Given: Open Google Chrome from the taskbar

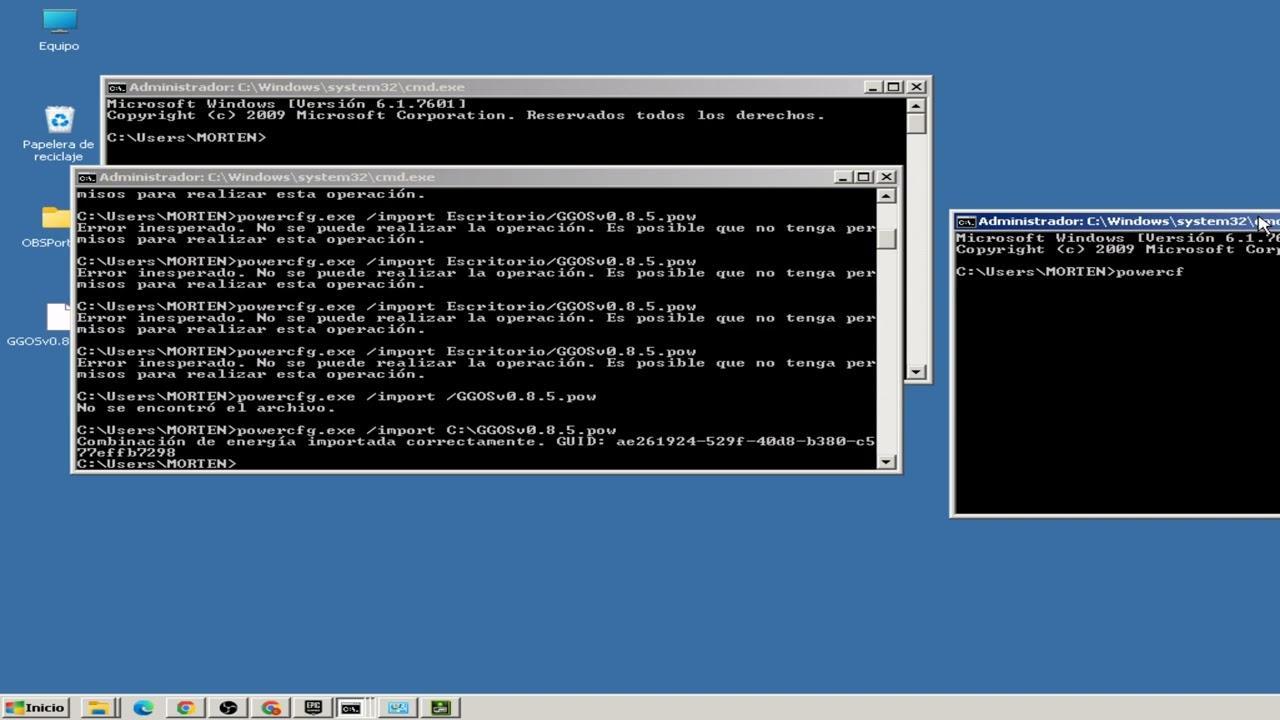Looking at the screenshot, I should pyautogui.click(x=185, y=708).
